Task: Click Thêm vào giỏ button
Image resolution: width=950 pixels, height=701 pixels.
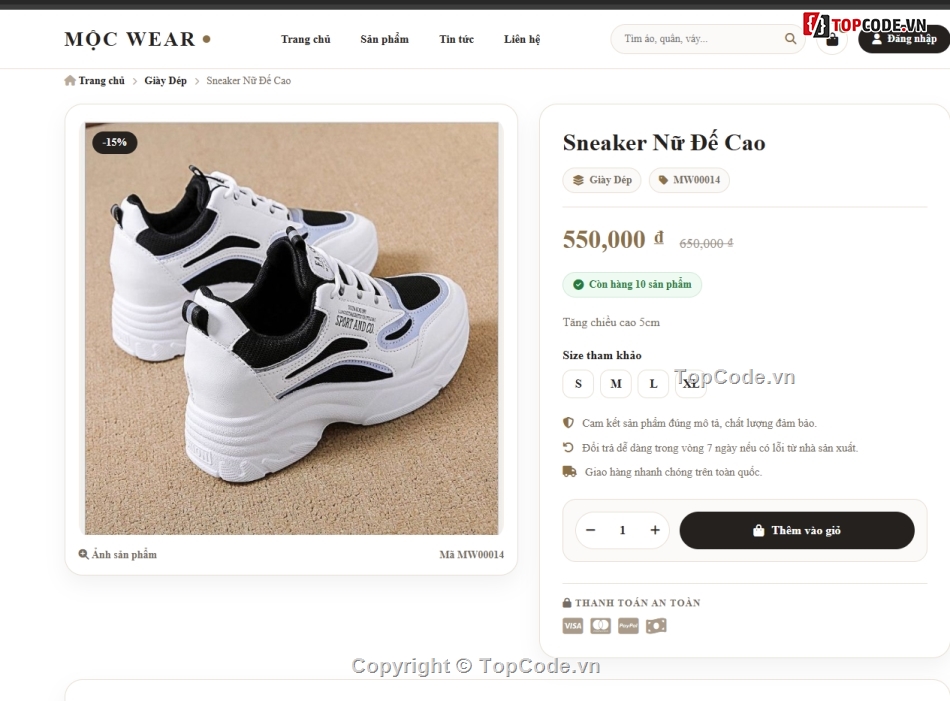Action: tap(797, 530)
